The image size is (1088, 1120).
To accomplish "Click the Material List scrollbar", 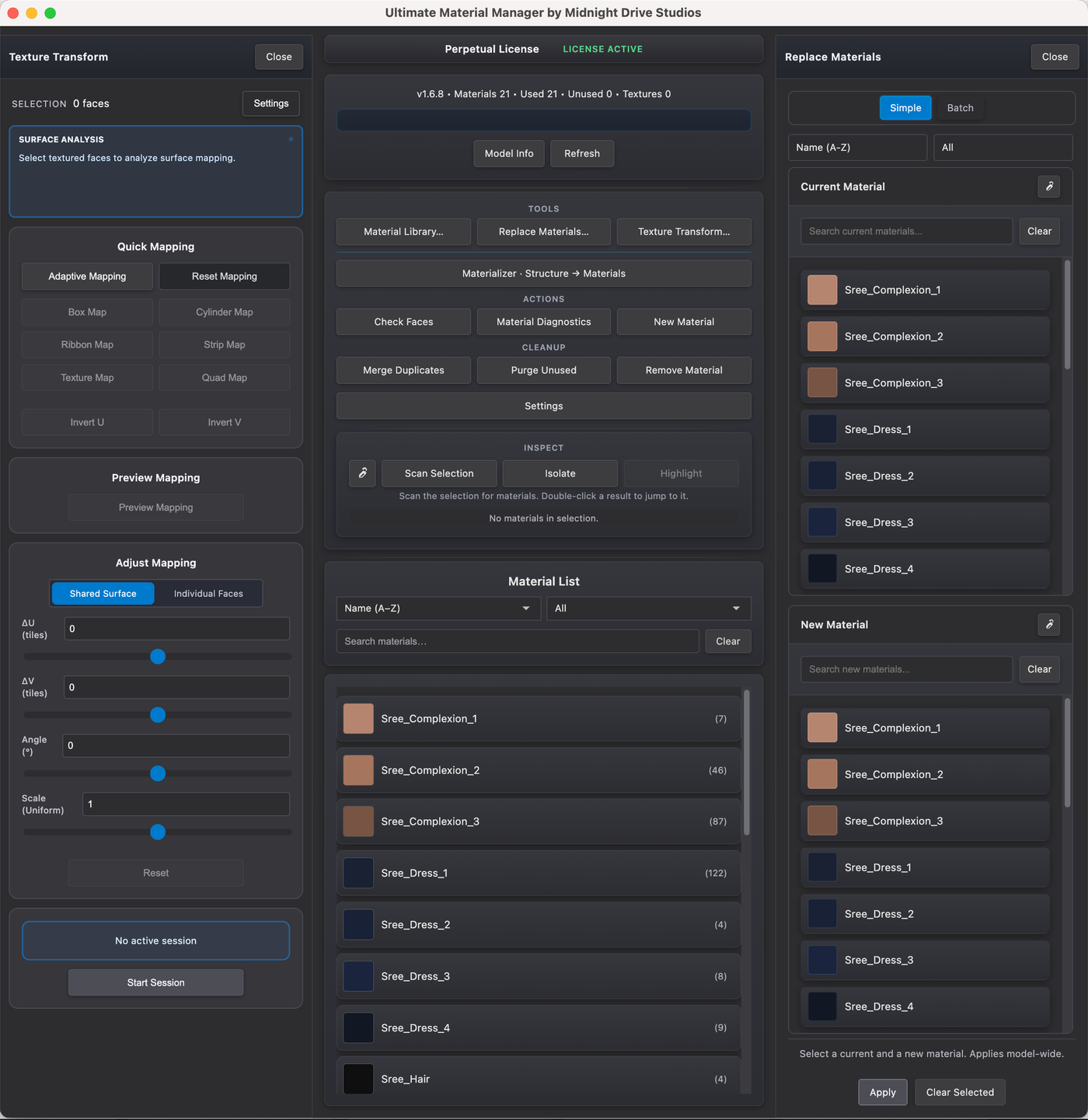I will pos(747,762).
